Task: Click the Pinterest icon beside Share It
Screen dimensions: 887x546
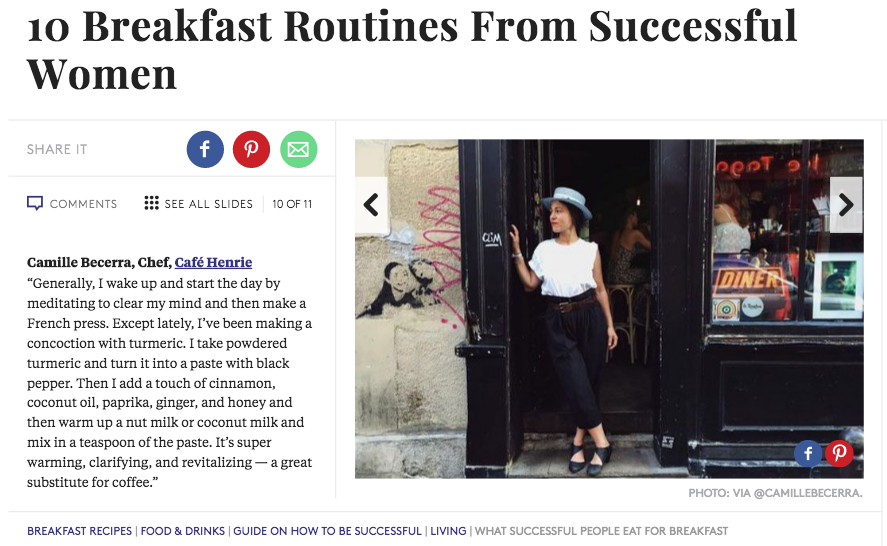Action: 252,150
